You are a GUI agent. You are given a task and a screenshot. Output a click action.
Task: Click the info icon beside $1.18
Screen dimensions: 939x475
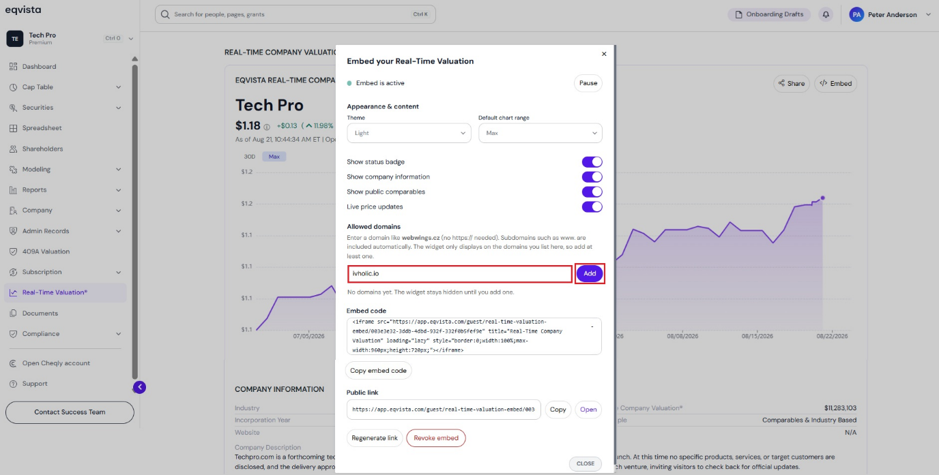[266, 127]
